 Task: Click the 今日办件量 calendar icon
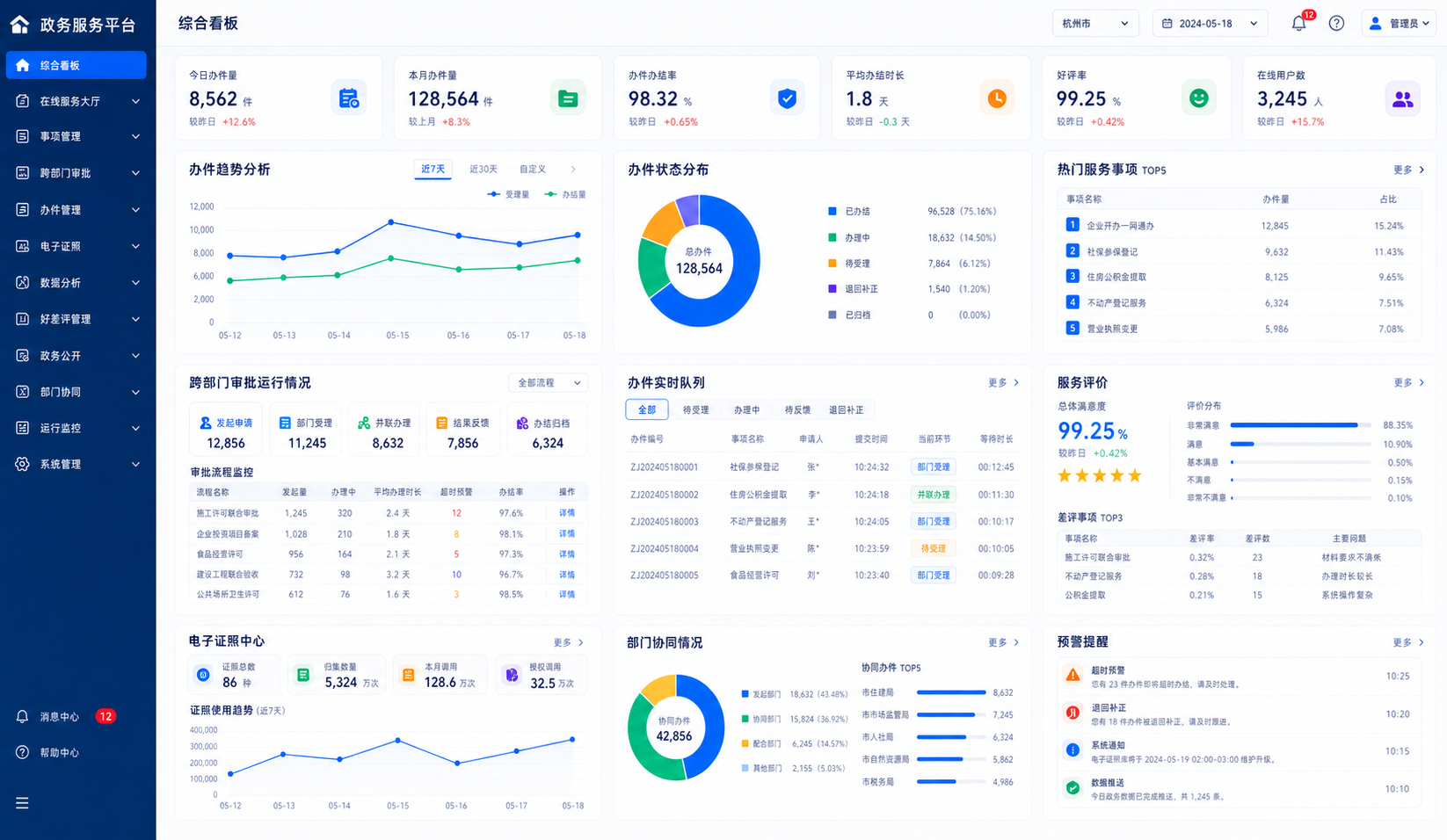coord(349,98)
